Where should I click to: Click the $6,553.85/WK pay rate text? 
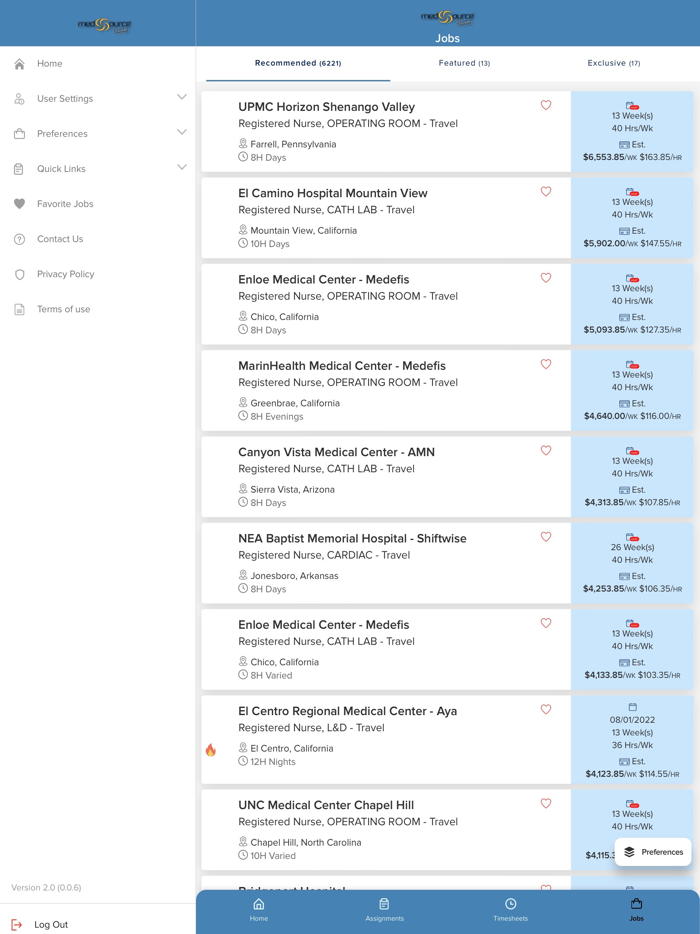pyautogui.click(x=610, y=158)
